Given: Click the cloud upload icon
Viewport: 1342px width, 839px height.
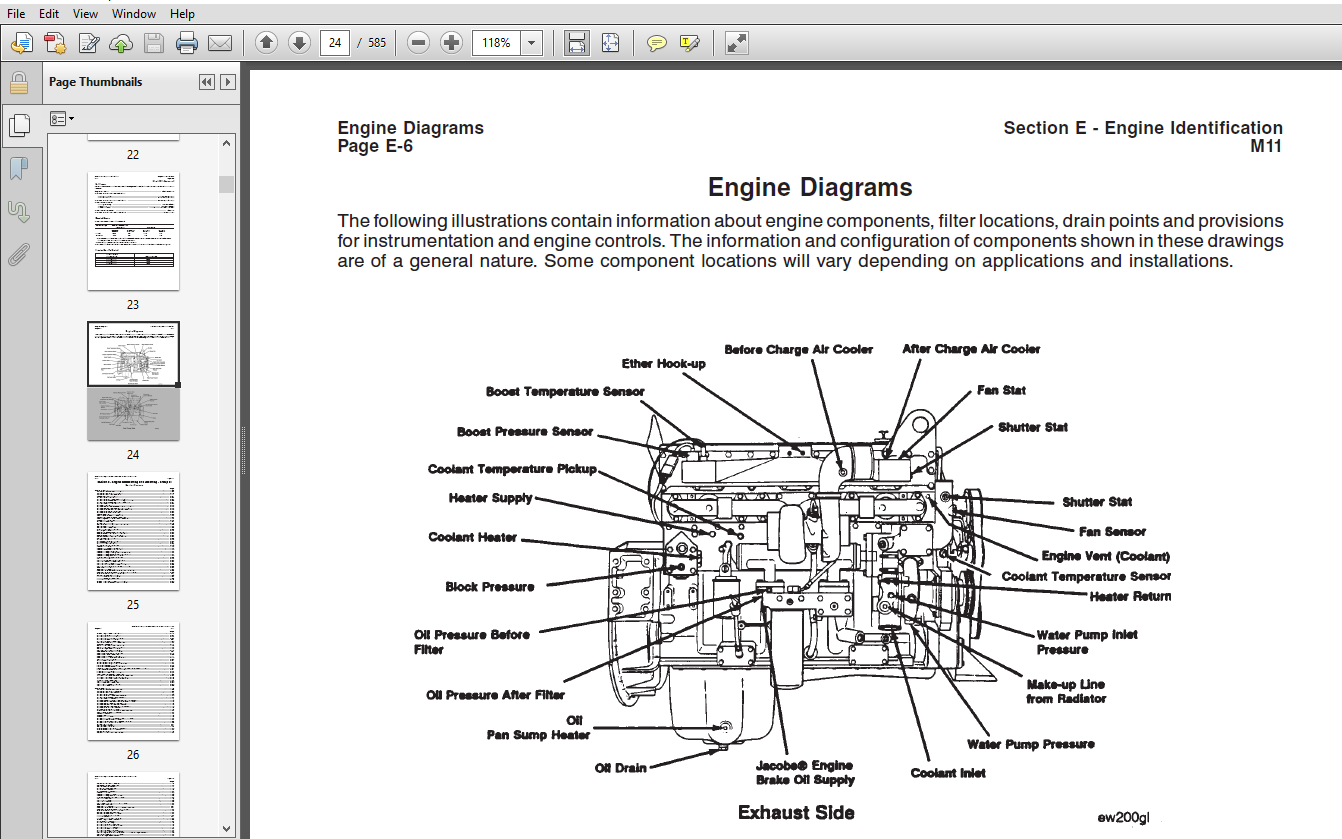Looking at the screenshot, I should tap(121, 43).
